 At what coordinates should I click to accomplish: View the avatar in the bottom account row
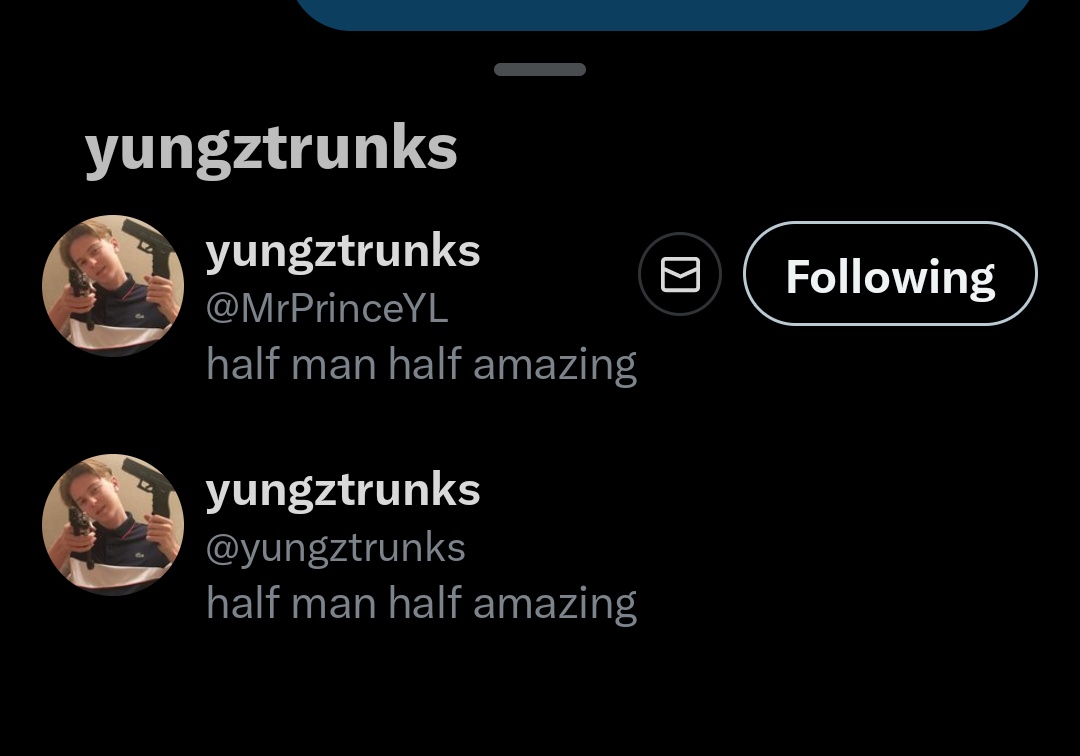(x=113, y=525)
